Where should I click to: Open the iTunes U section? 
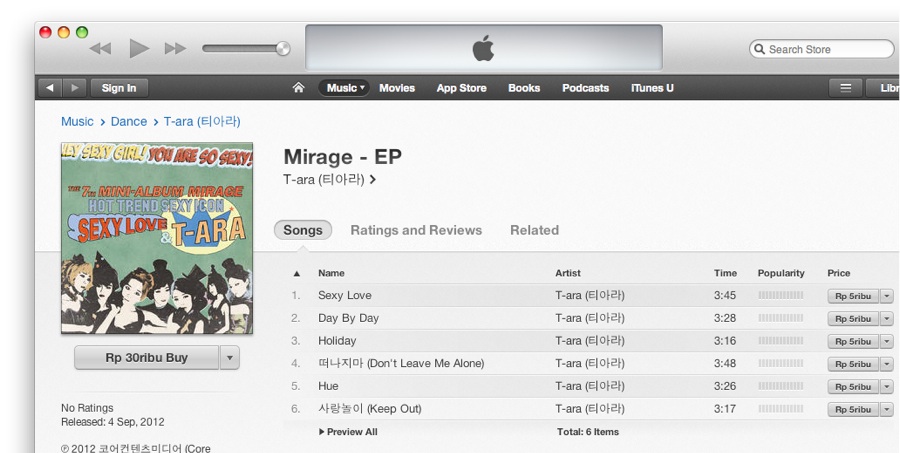652,88
